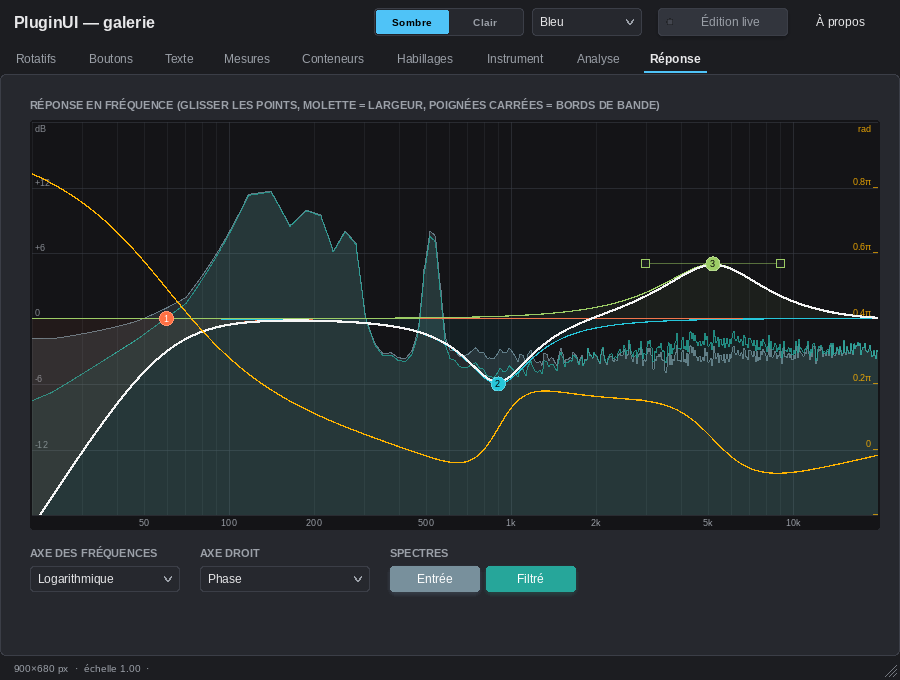
Task: Click the 'AXE DROIT' label
Action: tap(230, 553)
